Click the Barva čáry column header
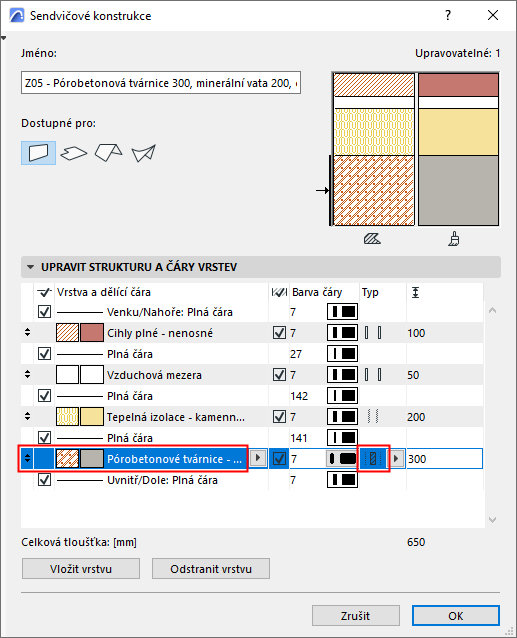The image size is (517, 638). [x=317, y=292]
